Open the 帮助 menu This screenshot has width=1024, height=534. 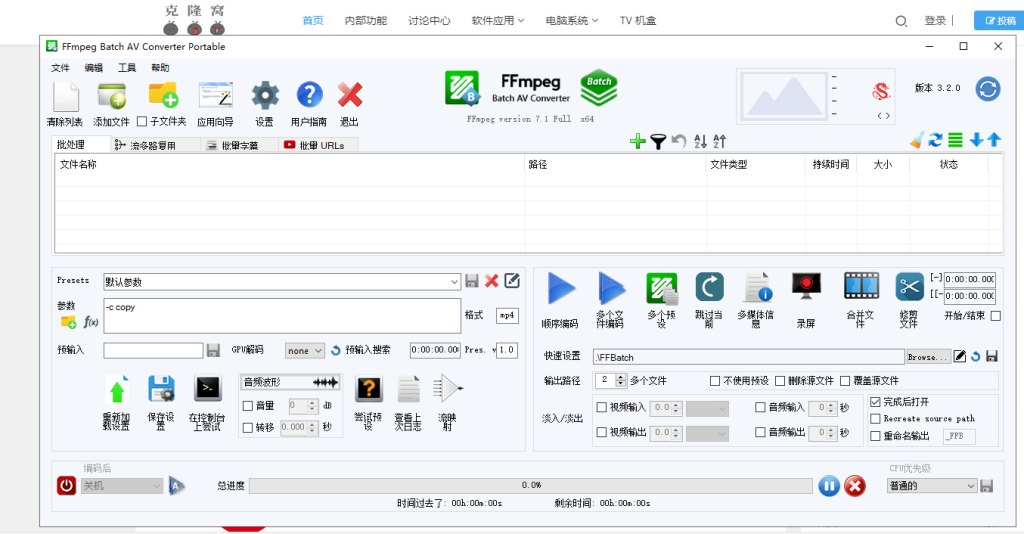click(160, 68)
